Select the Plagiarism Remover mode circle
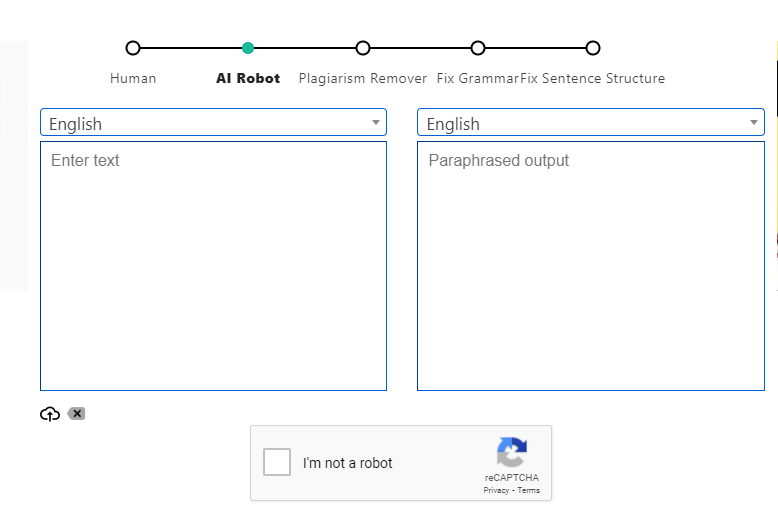 click(x=363, y=48)
